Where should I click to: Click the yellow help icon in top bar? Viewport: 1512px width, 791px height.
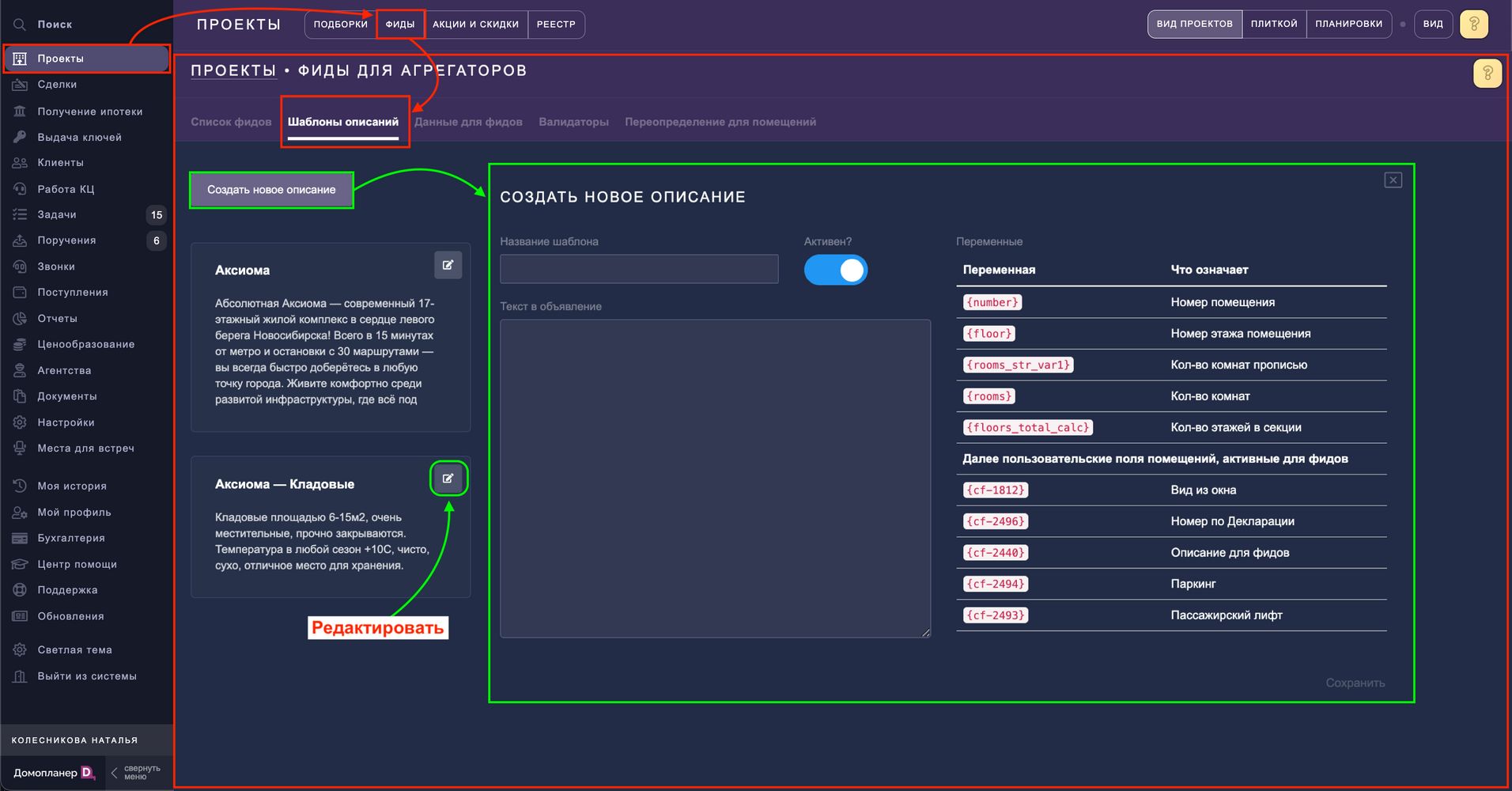pos(1474,25)
